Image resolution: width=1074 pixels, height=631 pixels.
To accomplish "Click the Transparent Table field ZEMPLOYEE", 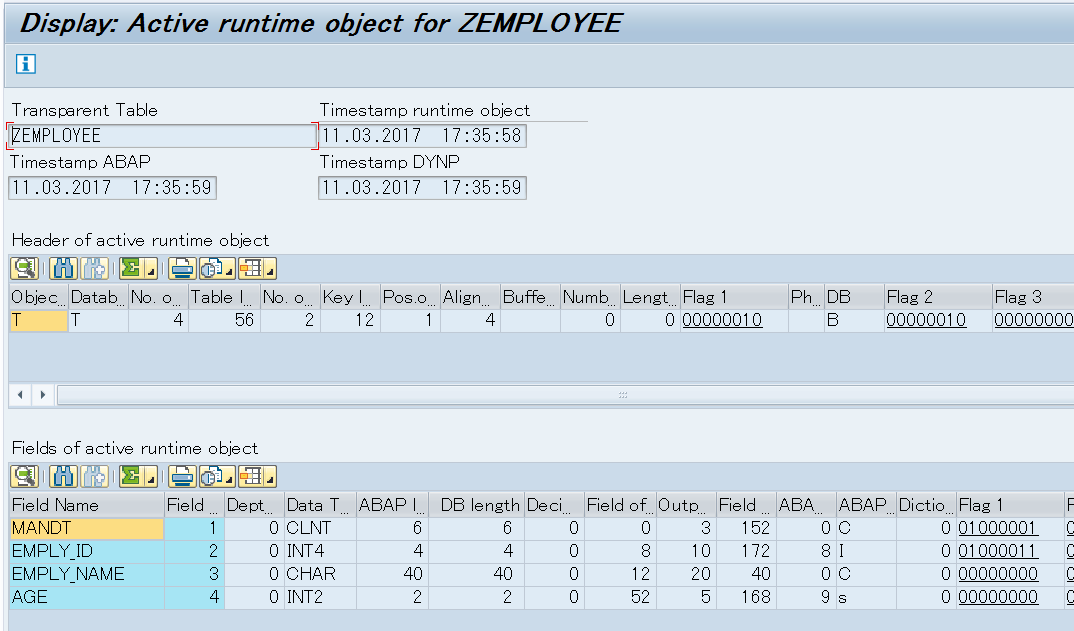I will pos(162,136).
